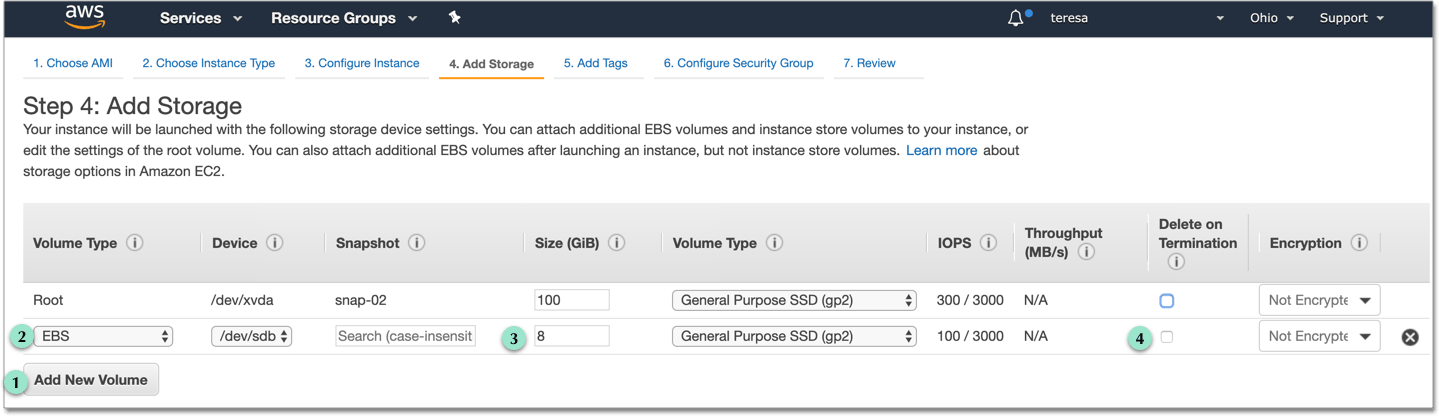Remove the EBS volume with X icon

[1410, 337]
